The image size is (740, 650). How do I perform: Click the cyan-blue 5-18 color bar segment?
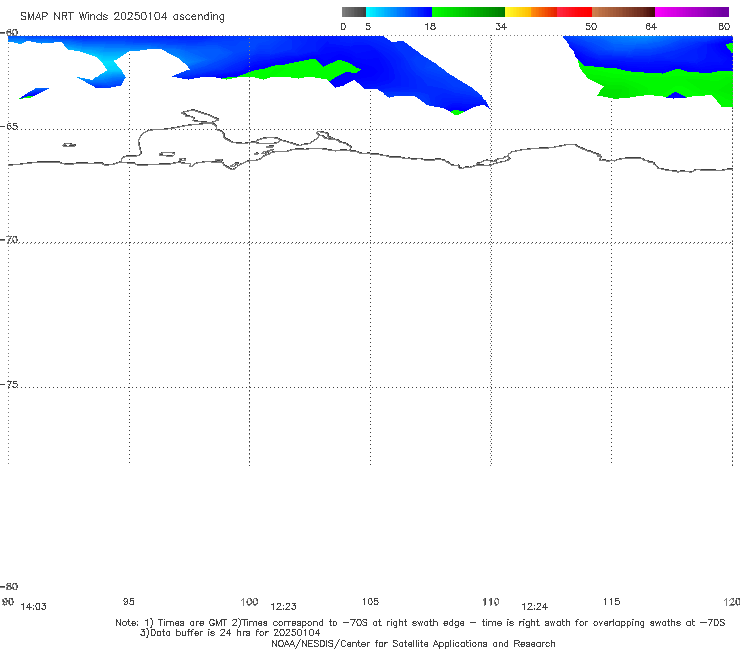coord(399,12)
